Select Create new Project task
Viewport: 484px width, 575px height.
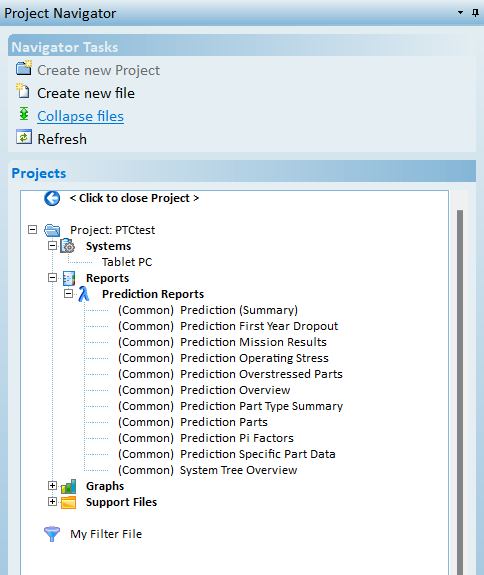[x=99, y=70]
